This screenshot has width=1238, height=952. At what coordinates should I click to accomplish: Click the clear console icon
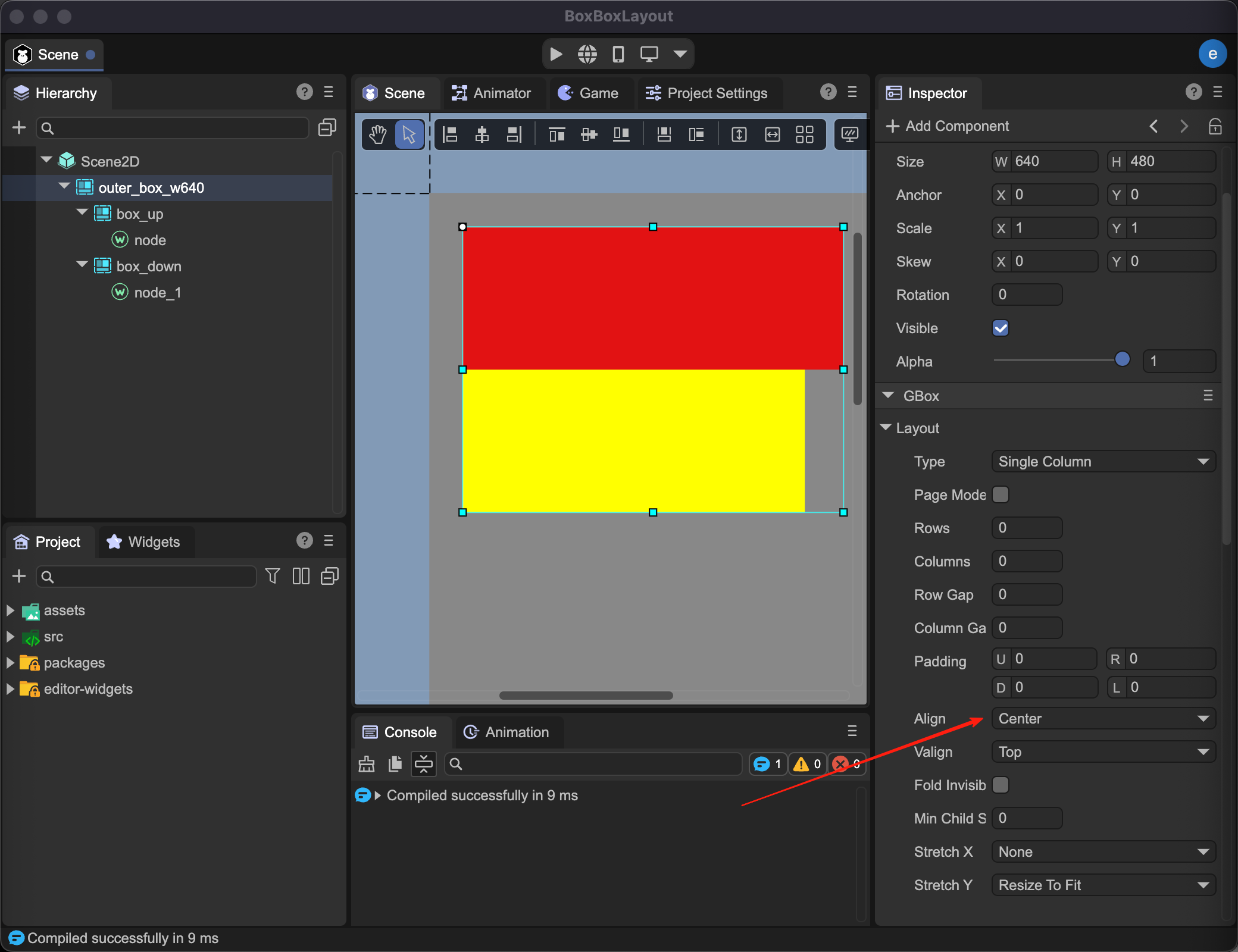coord(367,764)
